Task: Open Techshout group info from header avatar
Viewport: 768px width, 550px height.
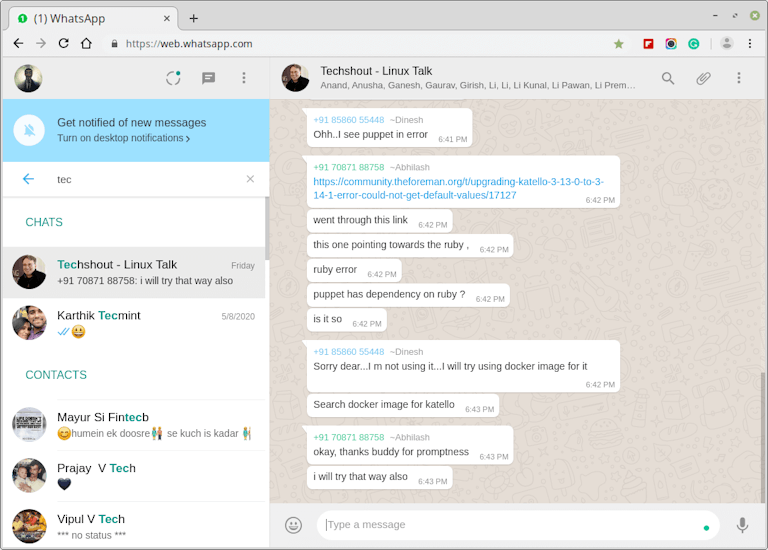Action: [295, 78]
